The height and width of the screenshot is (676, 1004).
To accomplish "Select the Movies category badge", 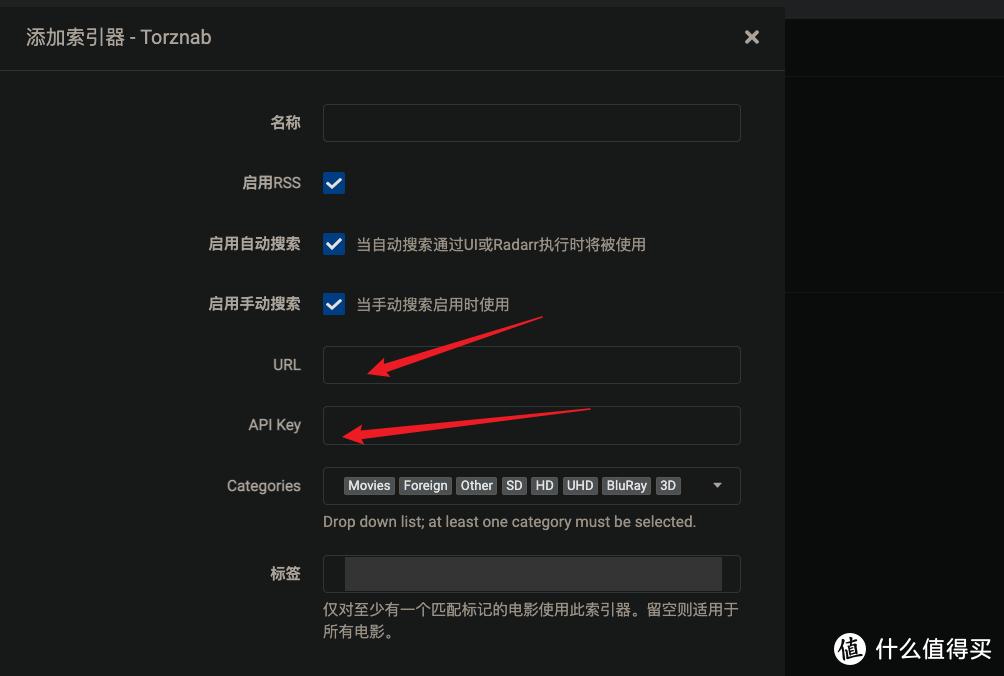I will (368, 485).
